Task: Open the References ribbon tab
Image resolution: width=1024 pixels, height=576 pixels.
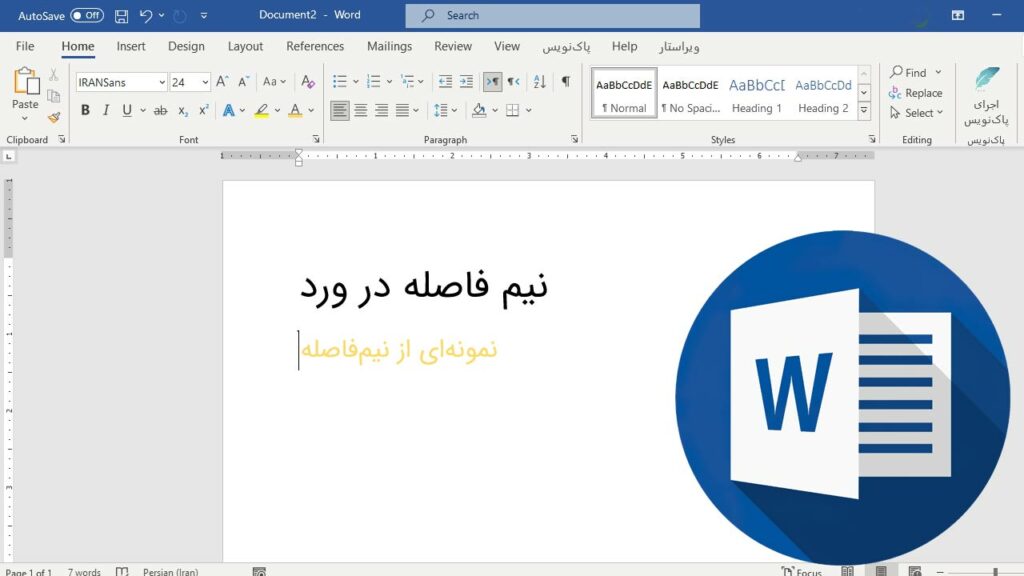Action: 315,46
